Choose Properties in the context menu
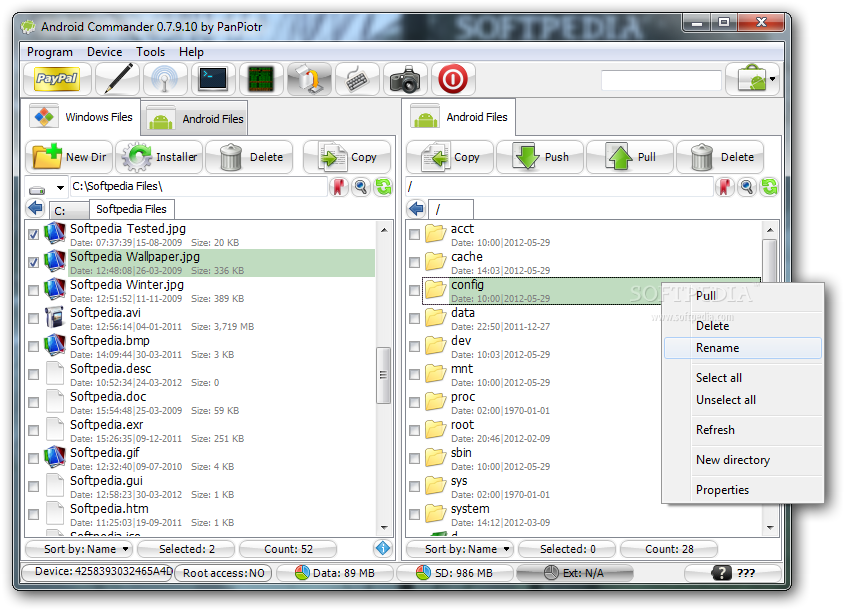This screenshot has width=845, height=611. point(743,490)
